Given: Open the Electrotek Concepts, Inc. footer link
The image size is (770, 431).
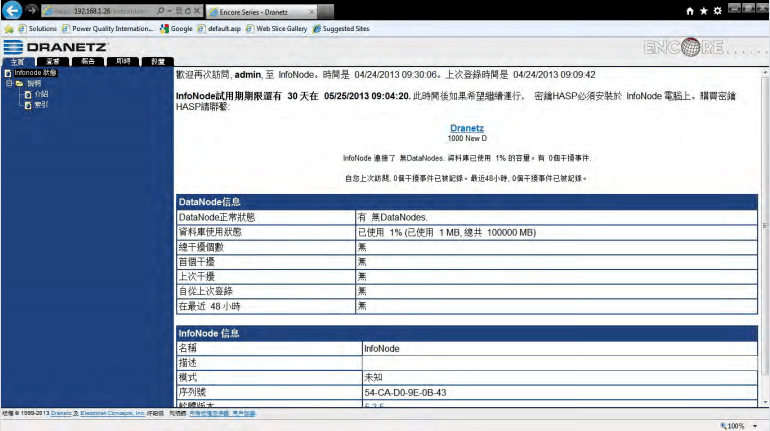Looking at the screenshot, I should (112, 413).
